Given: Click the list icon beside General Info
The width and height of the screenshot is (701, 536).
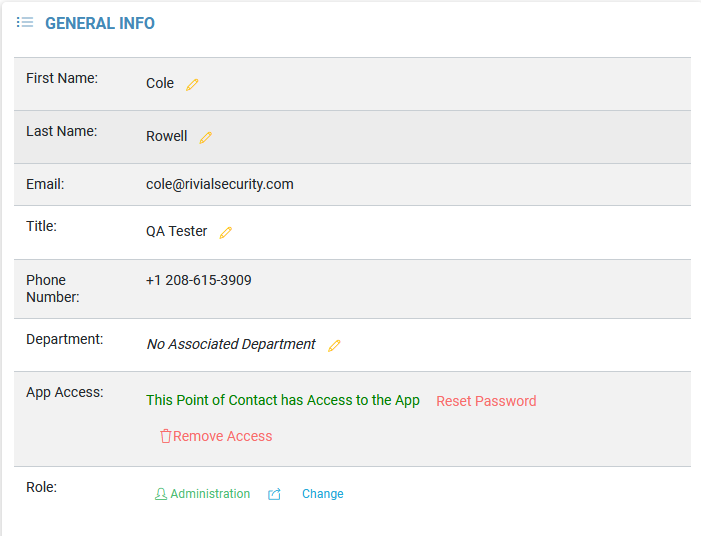Looking at the screenshot, I should [25, 22].
